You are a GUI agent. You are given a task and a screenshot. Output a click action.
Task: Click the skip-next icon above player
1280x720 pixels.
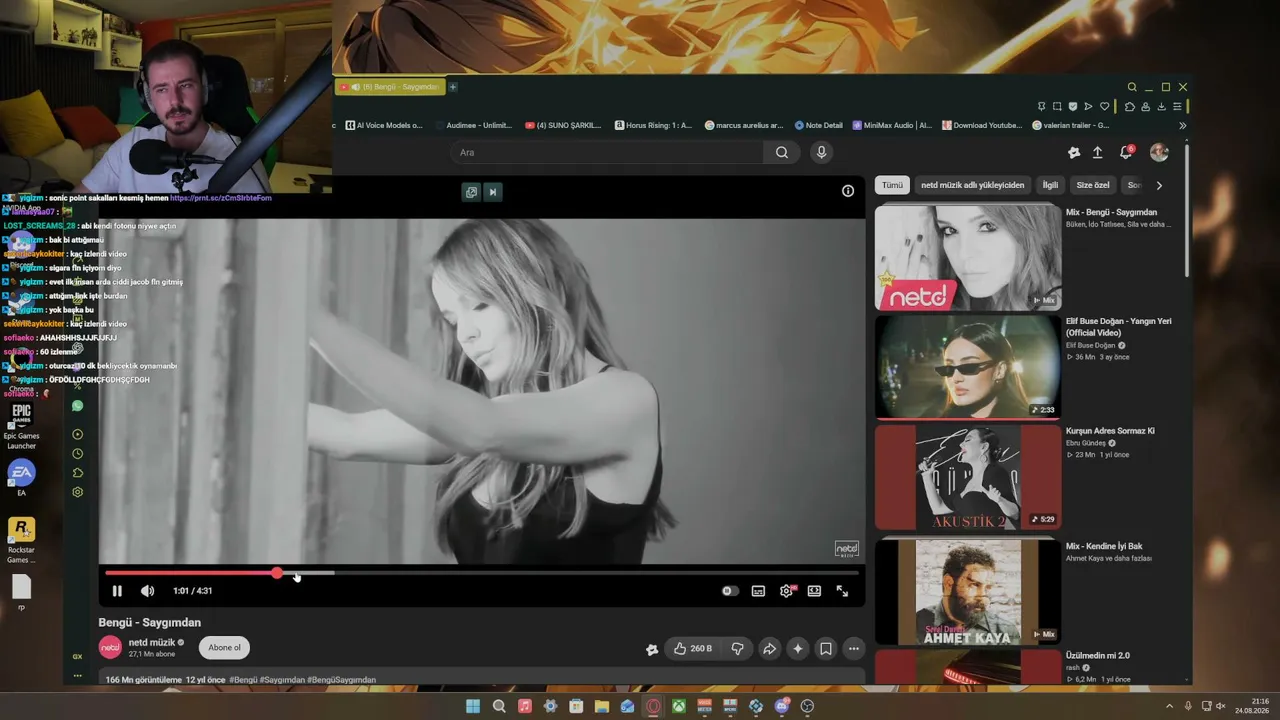492,192
